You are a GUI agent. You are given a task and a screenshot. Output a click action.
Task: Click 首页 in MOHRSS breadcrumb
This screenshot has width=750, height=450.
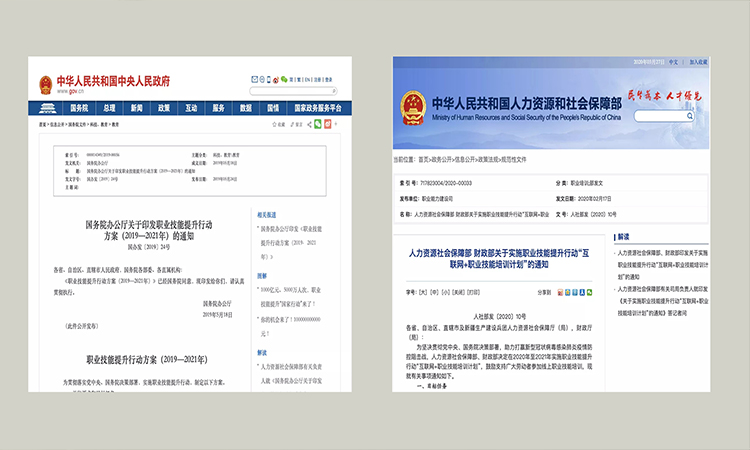tap(424, 160)
